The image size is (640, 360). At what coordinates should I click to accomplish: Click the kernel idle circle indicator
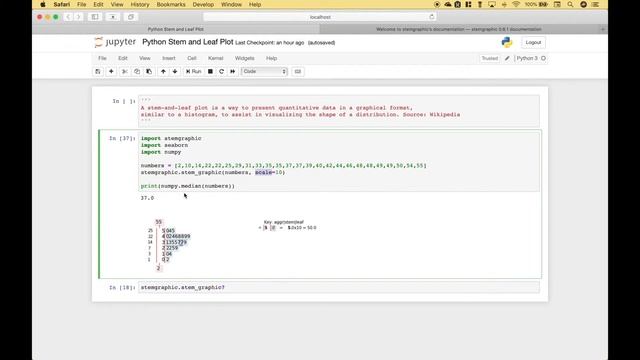click(x=543, y=58)
